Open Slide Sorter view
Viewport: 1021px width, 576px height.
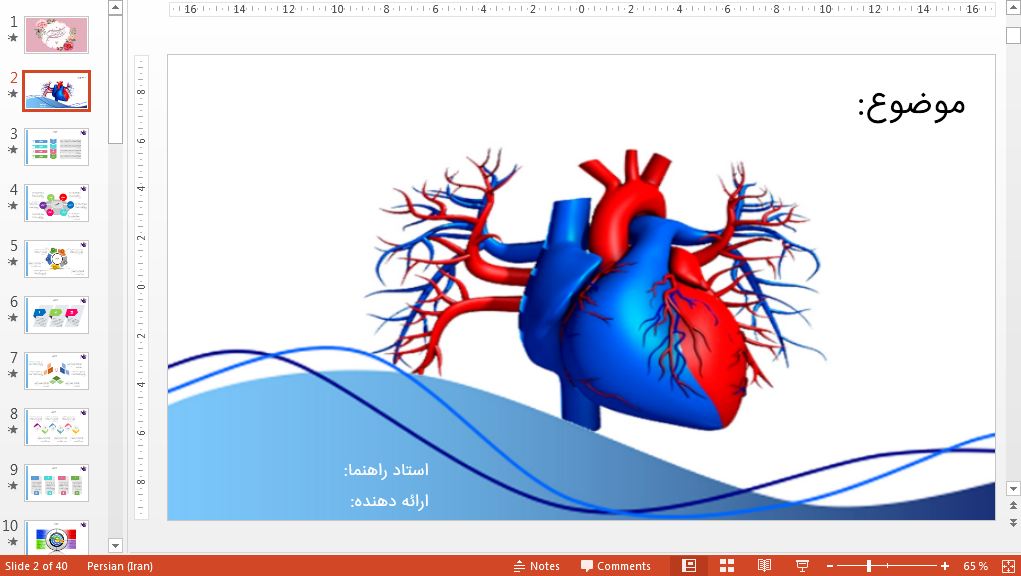pyautogui.click(x=727, y=566)
